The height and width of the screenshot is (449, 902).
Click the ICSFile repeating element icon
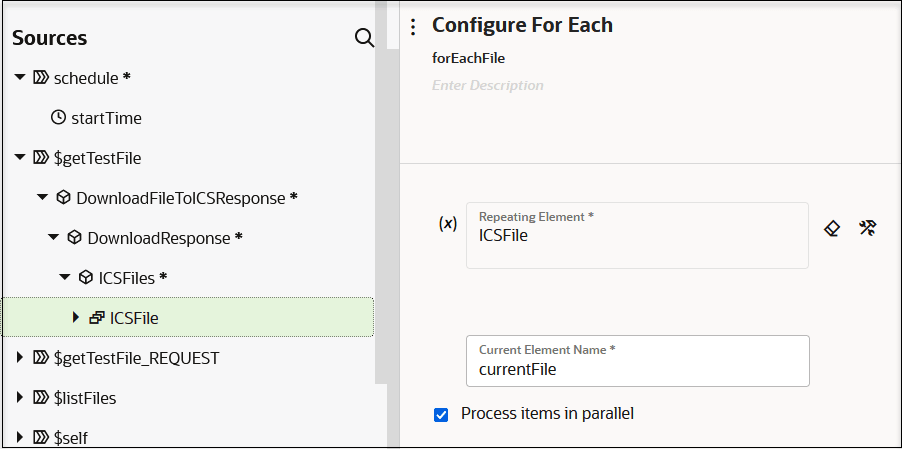pos(97,318)
